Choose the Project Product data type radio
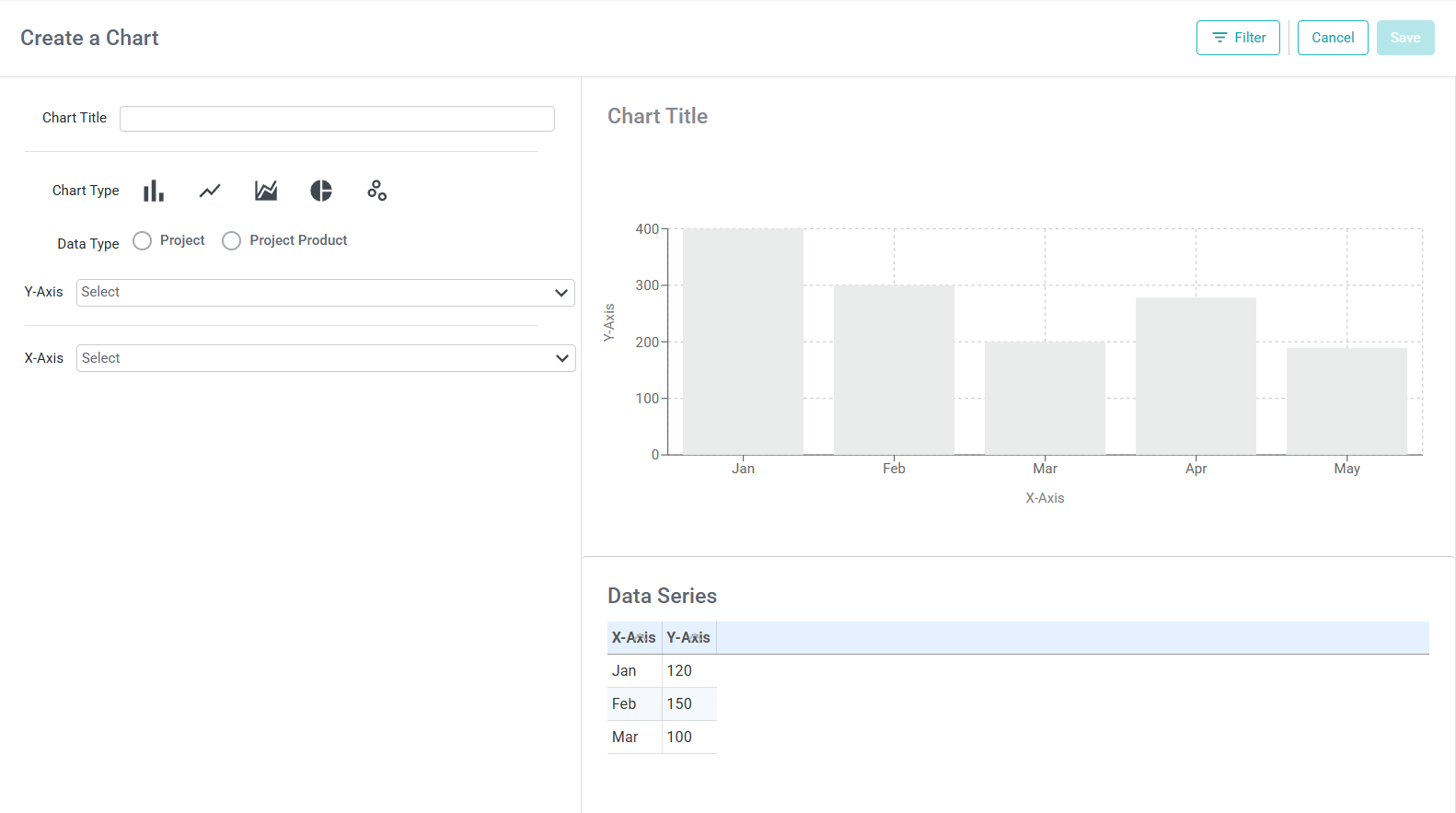This screenshot has width=1456, height=813. coord(231,240)
